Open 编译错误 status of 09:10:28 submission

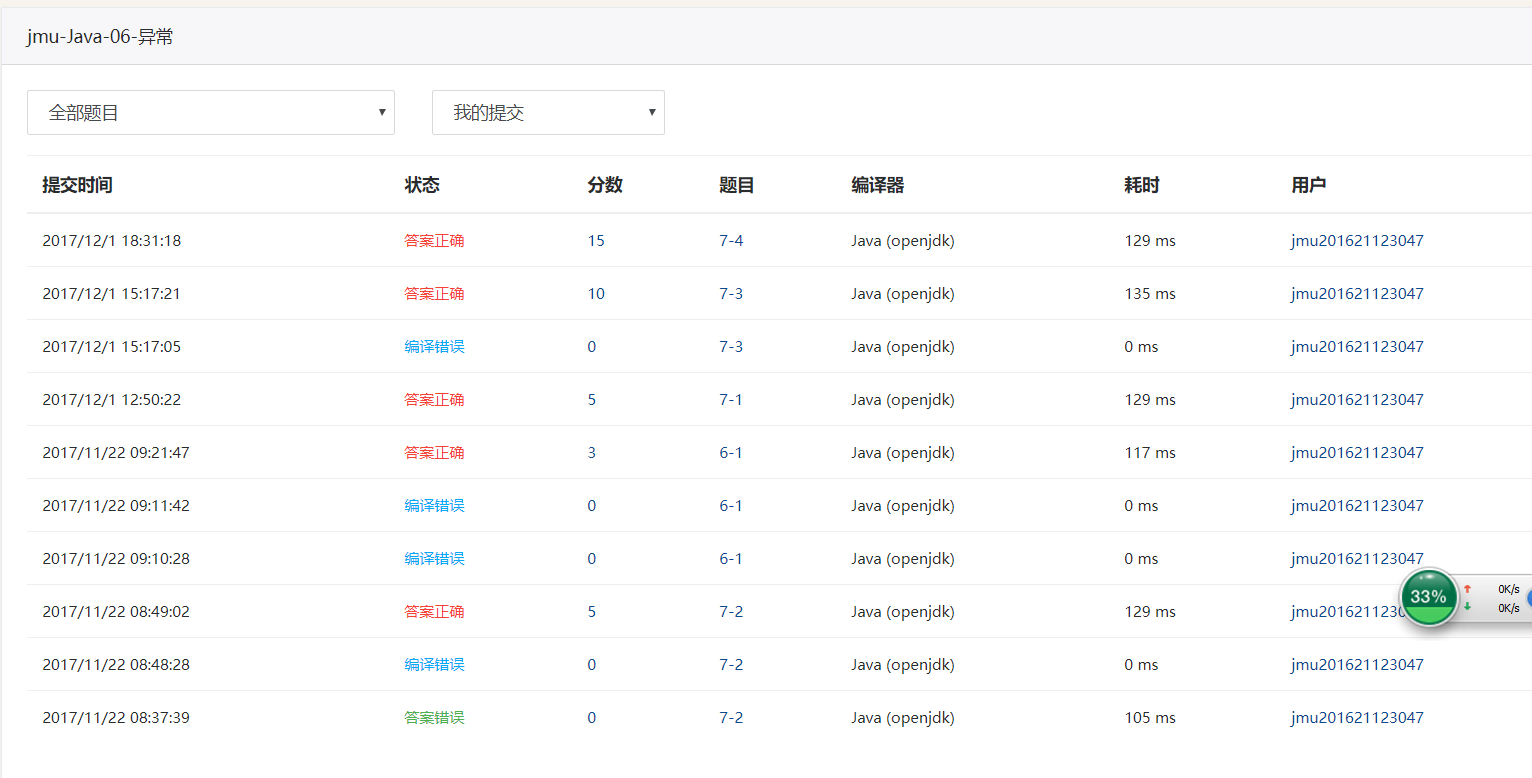[434, 559]
